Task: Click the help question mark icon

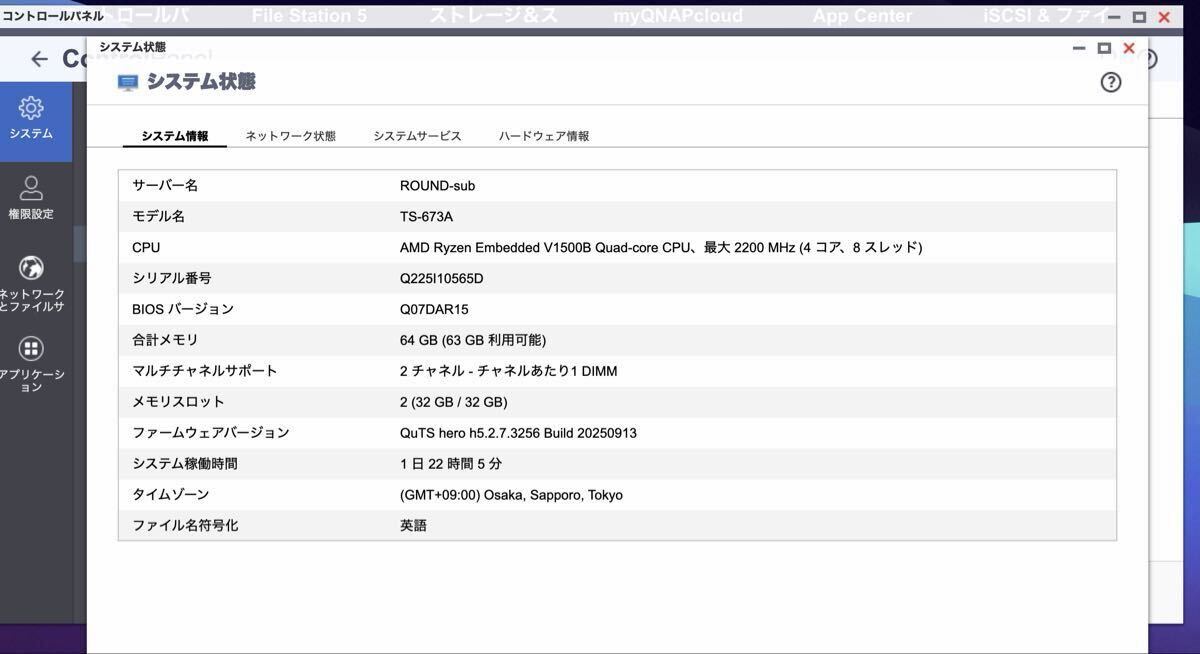Action: (x=1111, y=83)
